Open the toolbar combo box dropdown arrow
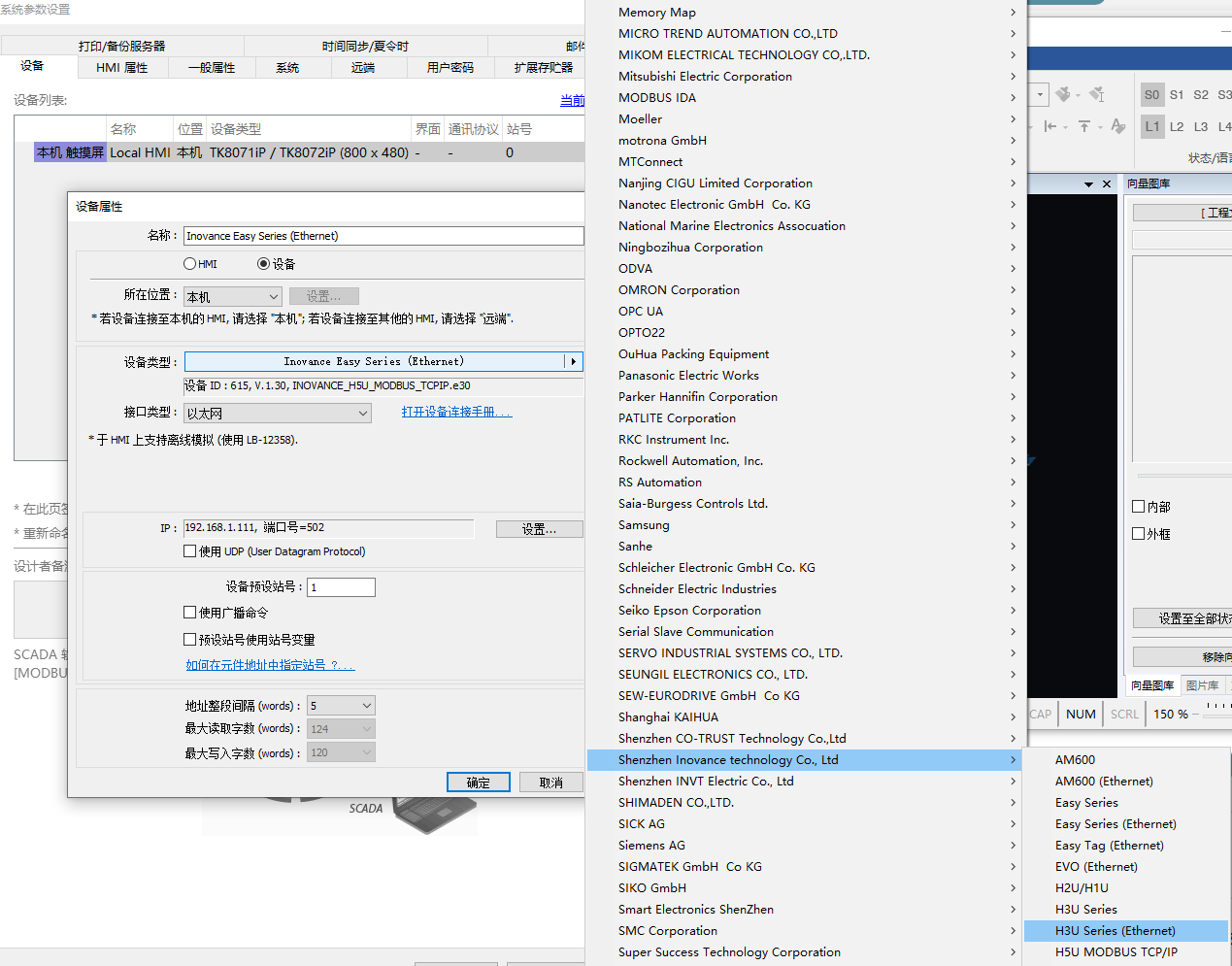 [1041, 94]
